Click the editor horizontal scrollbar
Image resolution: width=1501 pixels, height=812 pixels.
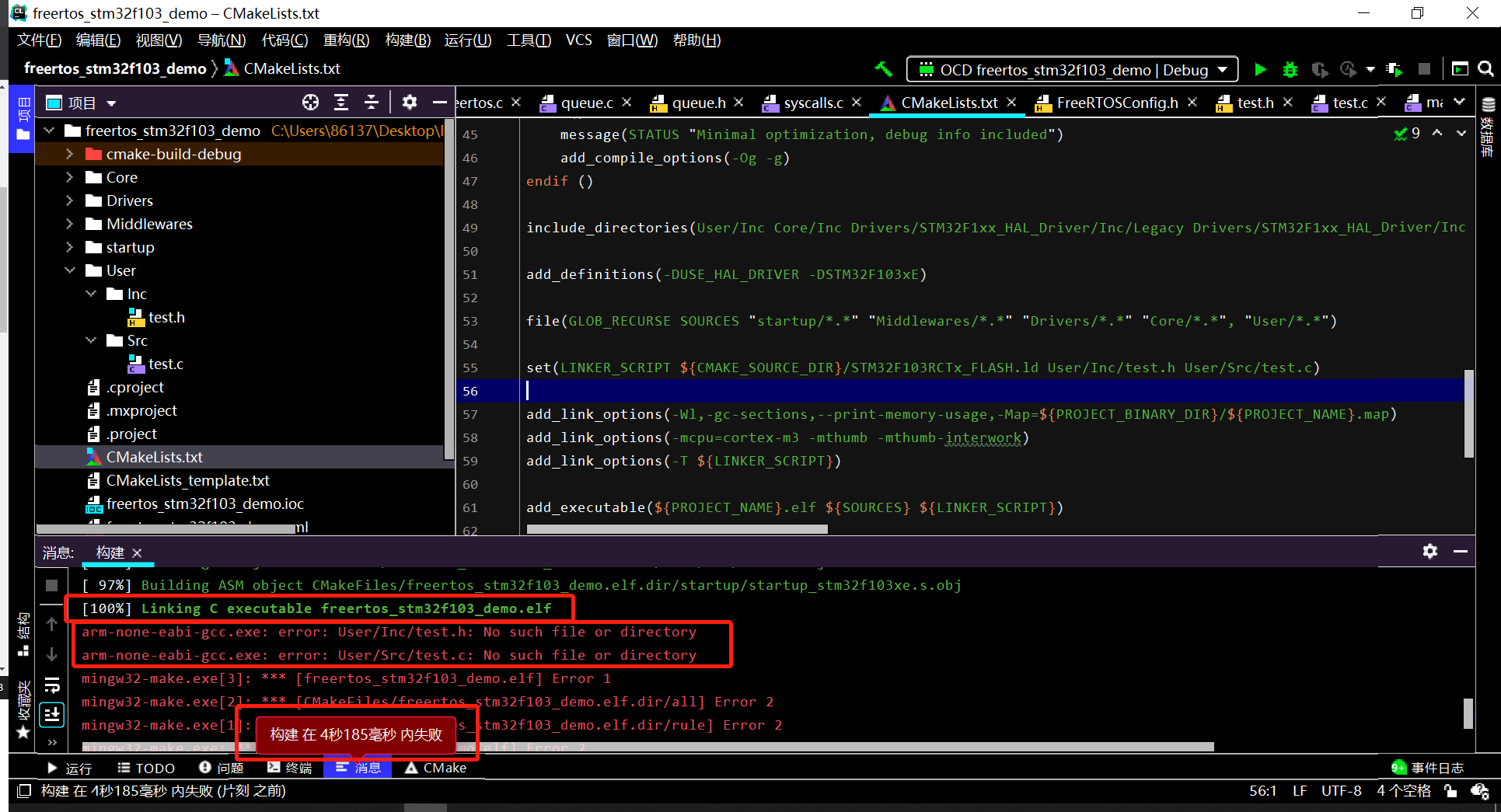pyautogui.click(x=676, y=529)
